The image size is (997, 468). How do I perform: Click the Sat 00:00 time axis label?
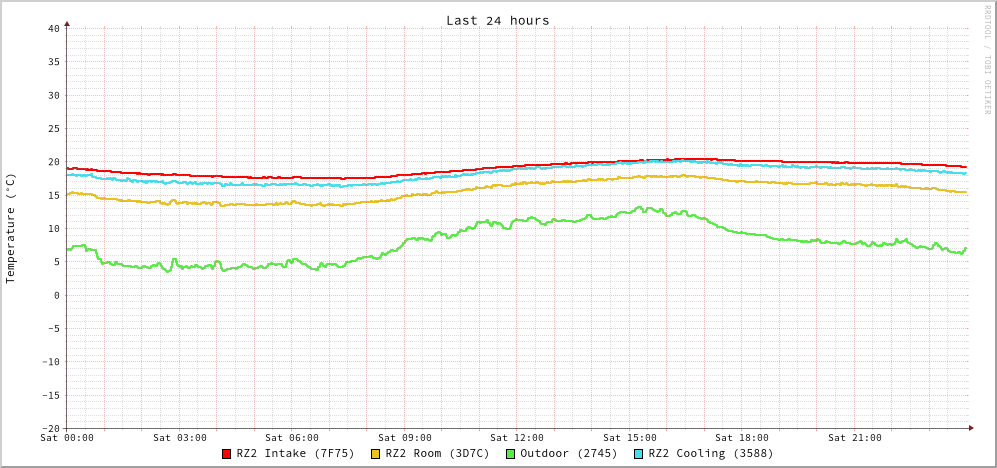click(x=67, y=438)
